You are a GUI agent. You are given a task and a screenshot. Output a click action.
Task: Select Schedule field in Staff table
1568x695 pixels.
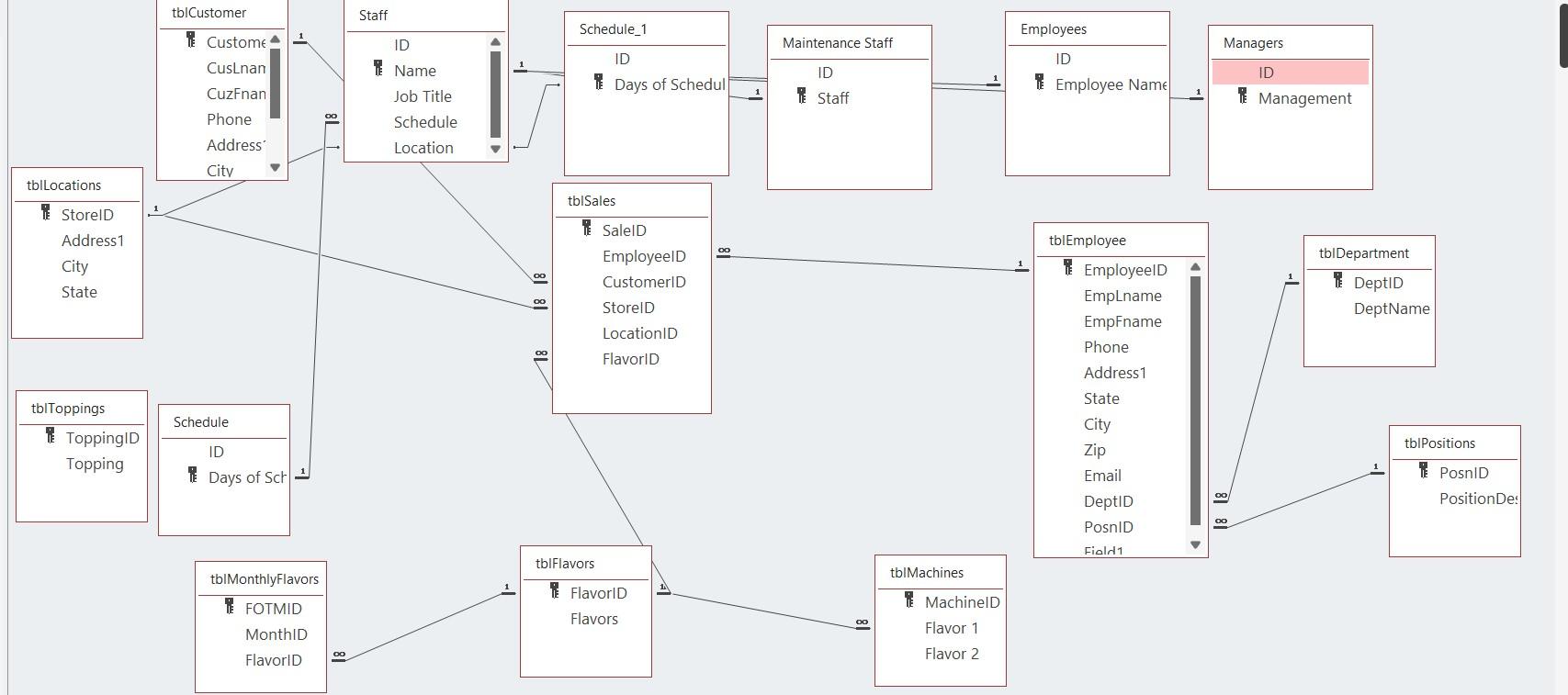[x=425, y=122]
